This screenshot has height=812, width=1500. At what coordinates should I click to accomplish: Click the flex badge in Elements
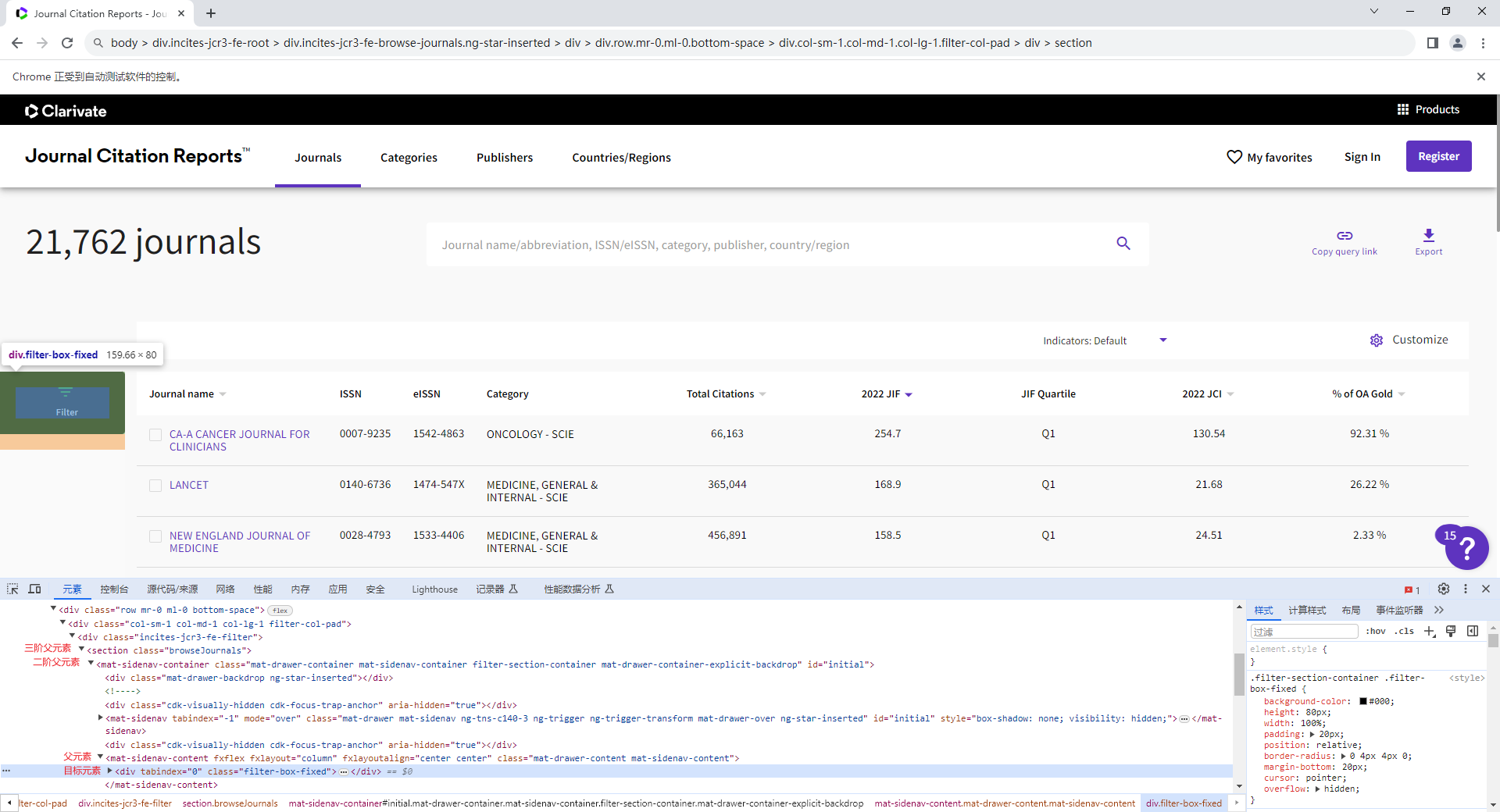coord(280,611)
